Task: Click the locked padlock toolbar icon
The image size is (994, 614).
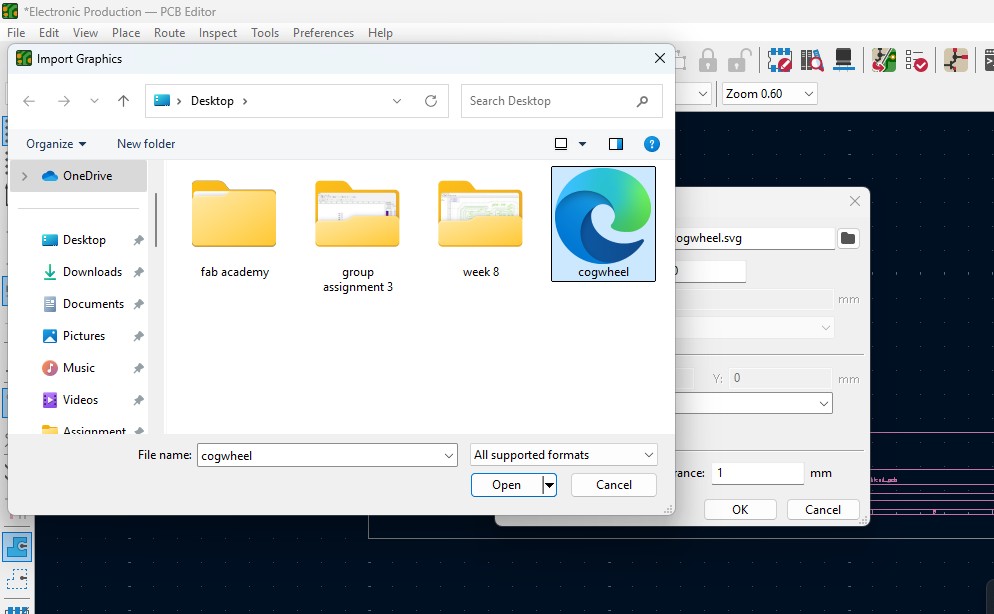Action: click(x=707, y=61)
